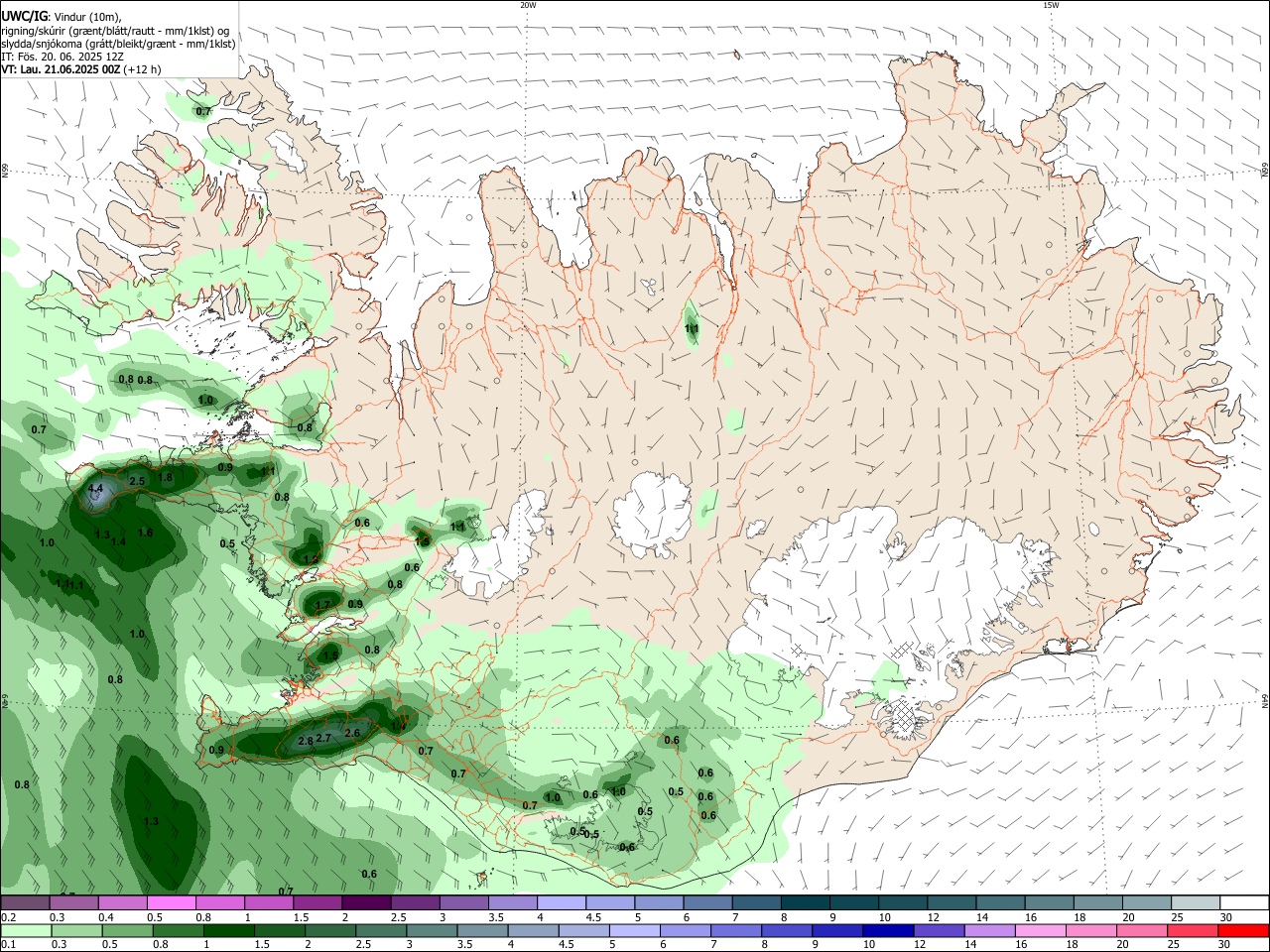This screenshot has width=1270, height=952.
Task: Pick the dark purple upper swatch 2–2.5
Action: click(365, 903)
